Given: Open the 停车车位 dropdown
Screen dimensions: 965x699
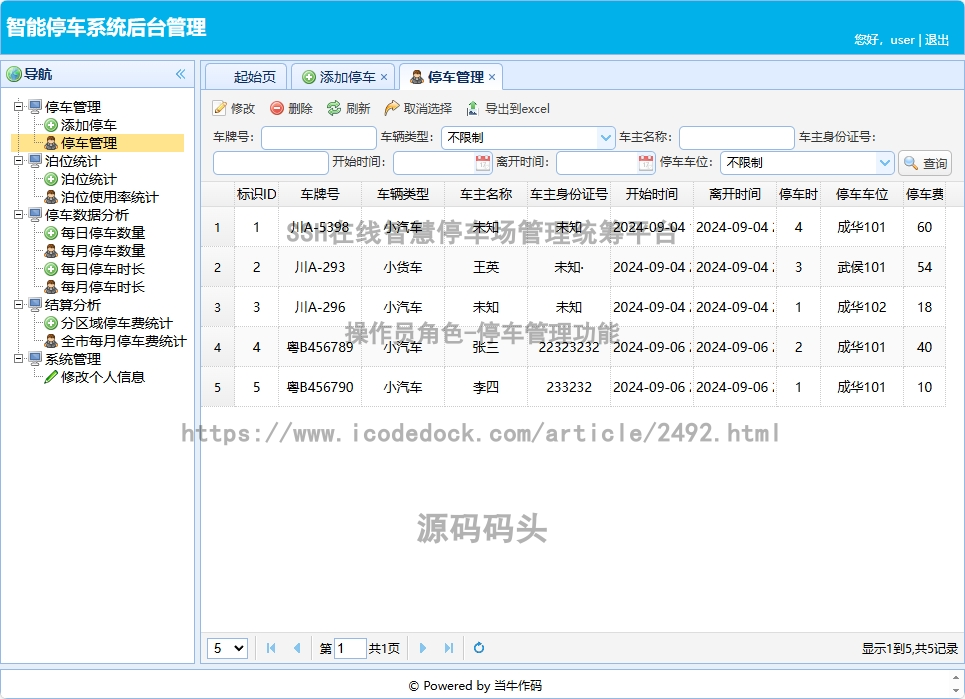Looking at the screenshot, I should pos(885,162).
